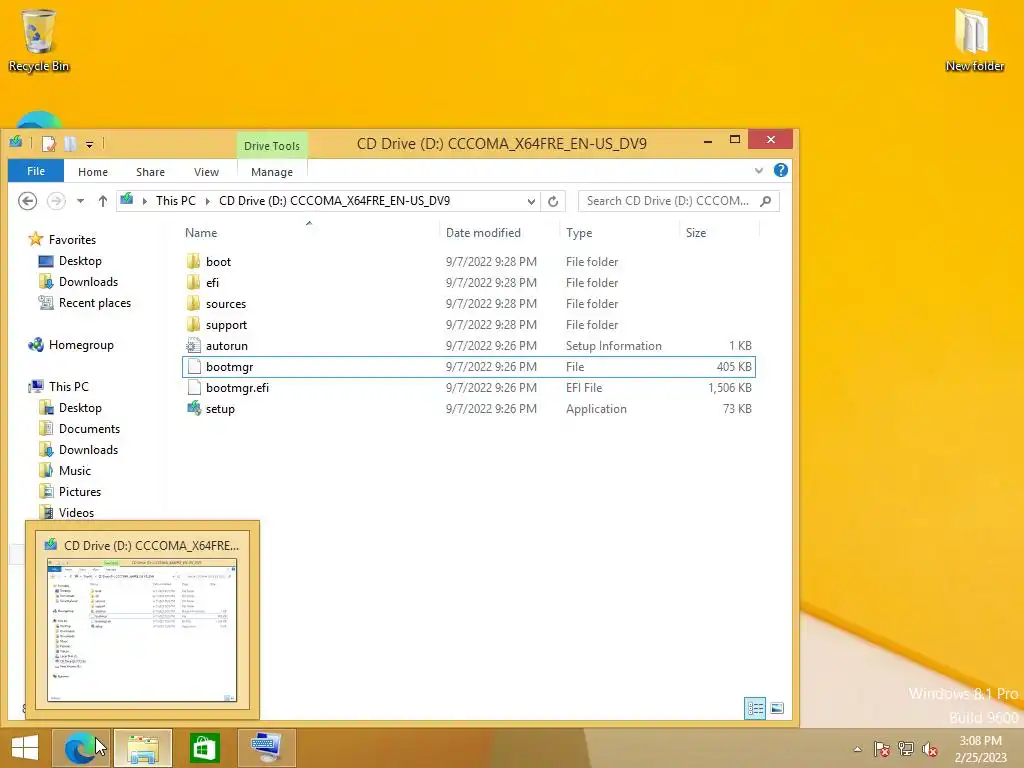Sort by the Type column header
The width and height of the screenshot is (1024, 768).
pyautogui.click(x=579, y=232)
